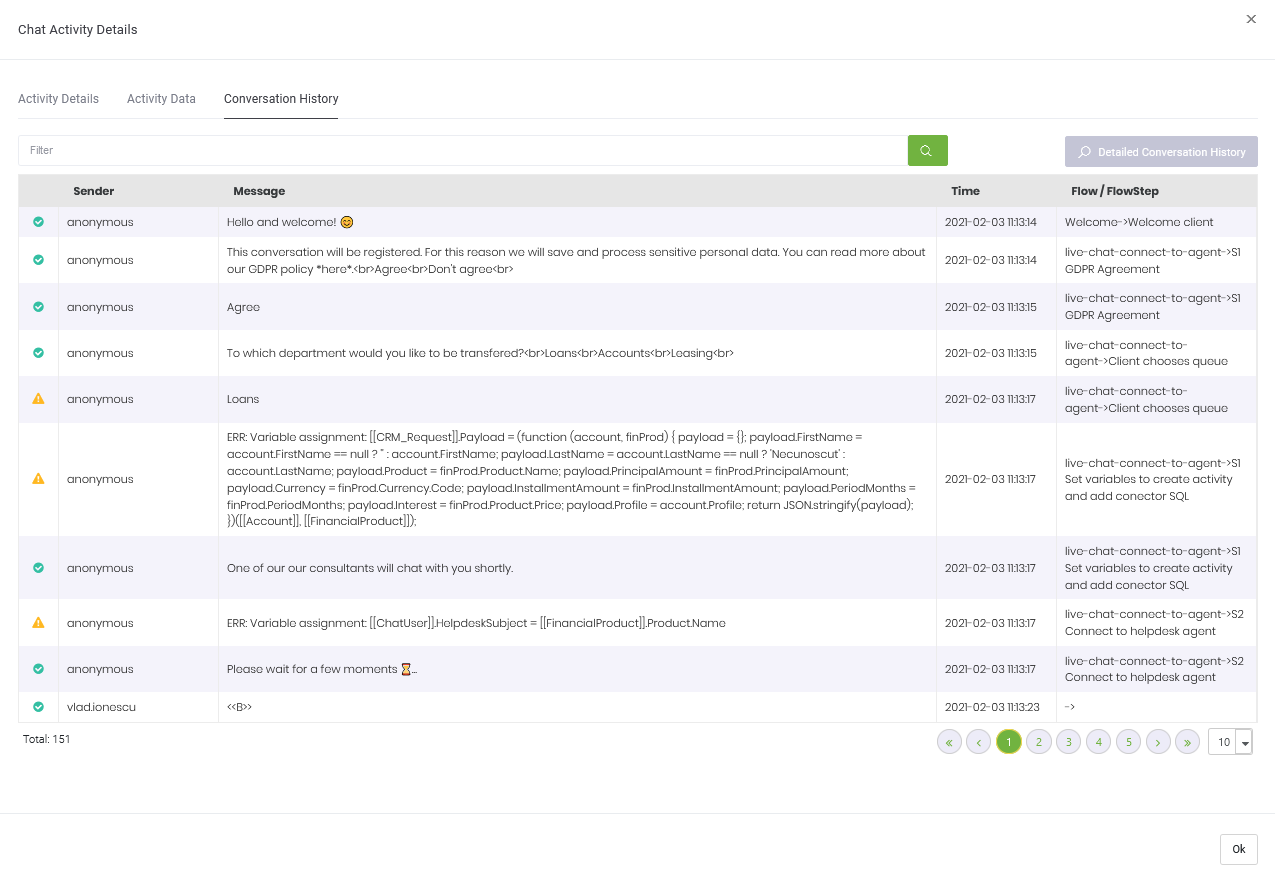Image resolution: width=1275 pixels, height=883 pixels.
Task: Click the warning icon beside the CRM_Request error message
Action: coord(38,478)
